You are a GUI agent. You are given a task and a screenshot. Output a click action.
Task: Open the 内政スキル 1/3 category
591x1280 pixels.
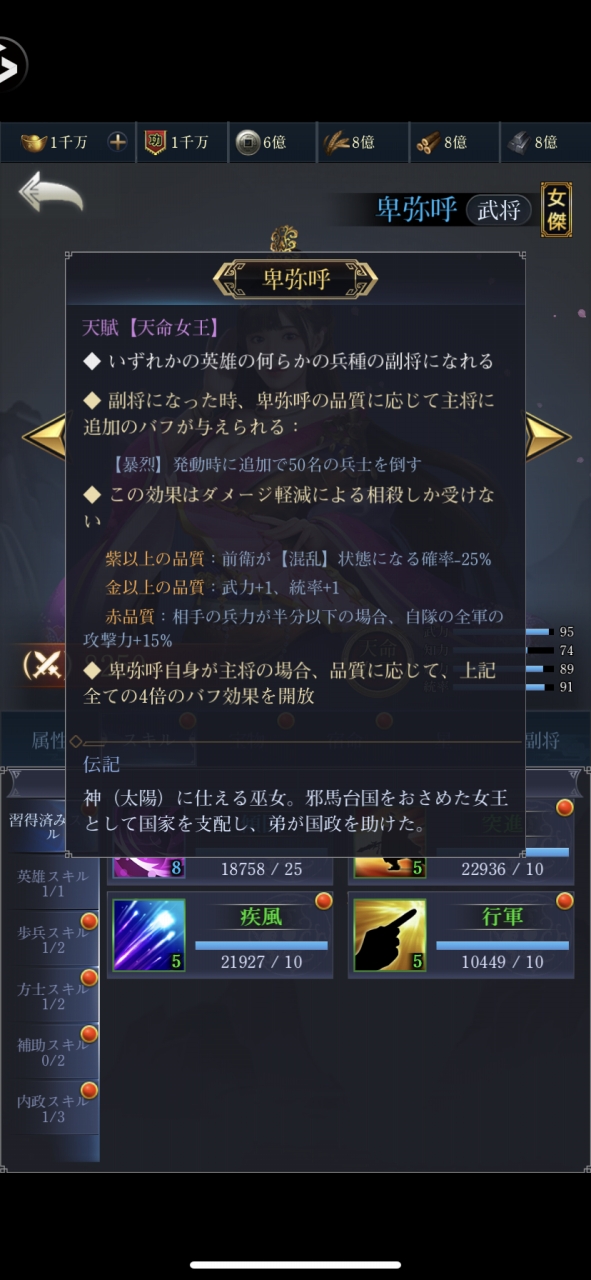(x=53, y=1108)
